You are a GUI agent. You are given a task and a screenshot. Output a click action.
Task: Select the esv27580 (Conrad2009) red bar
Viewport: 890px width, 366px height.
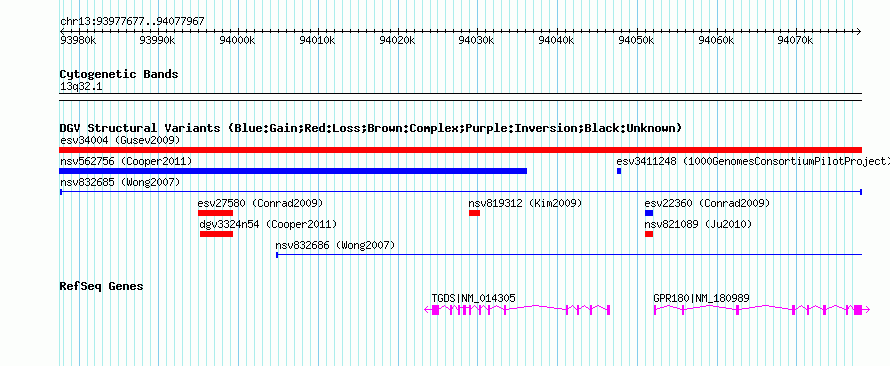(215, 213)
